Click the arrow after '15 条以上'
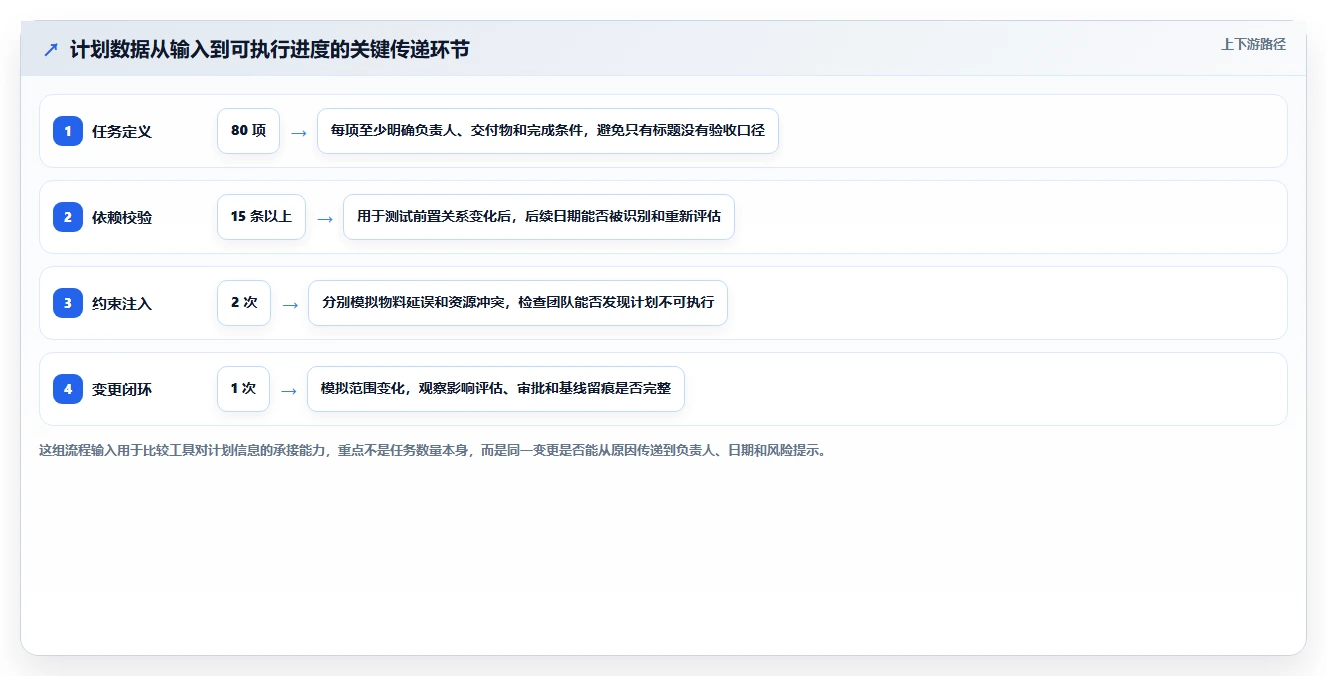 point(324,218)
